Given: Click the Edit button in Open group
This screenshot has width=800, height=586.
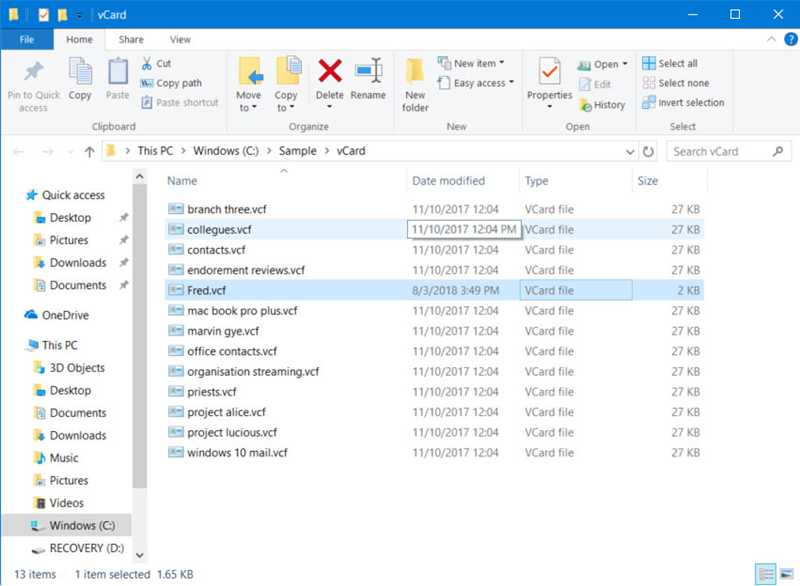Looking at the screenshot, I should tap(595, 84).
